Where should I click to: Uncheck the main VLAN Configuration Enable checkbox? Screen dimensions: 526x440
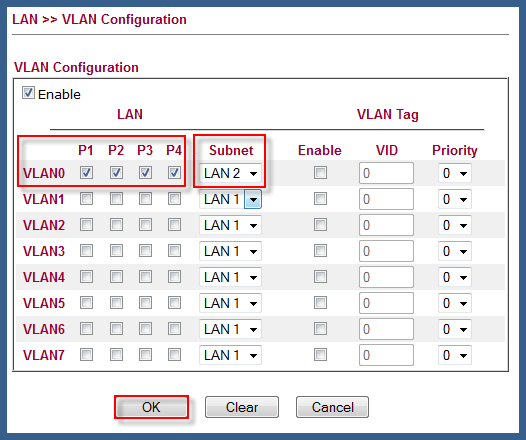tap(28, 93)
